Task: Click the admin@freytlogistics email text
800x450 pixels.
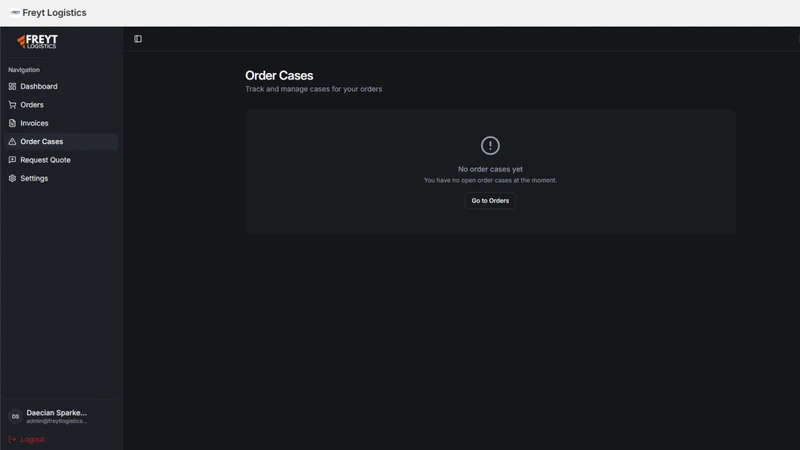Action: point(57,421)
